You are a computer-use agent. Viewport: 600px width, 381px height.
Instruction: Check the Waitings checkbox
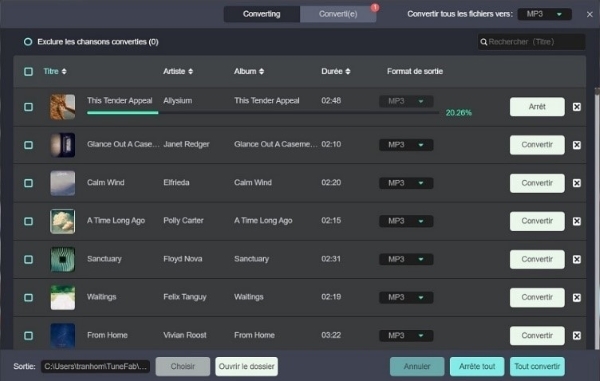(x=28, y=298)
